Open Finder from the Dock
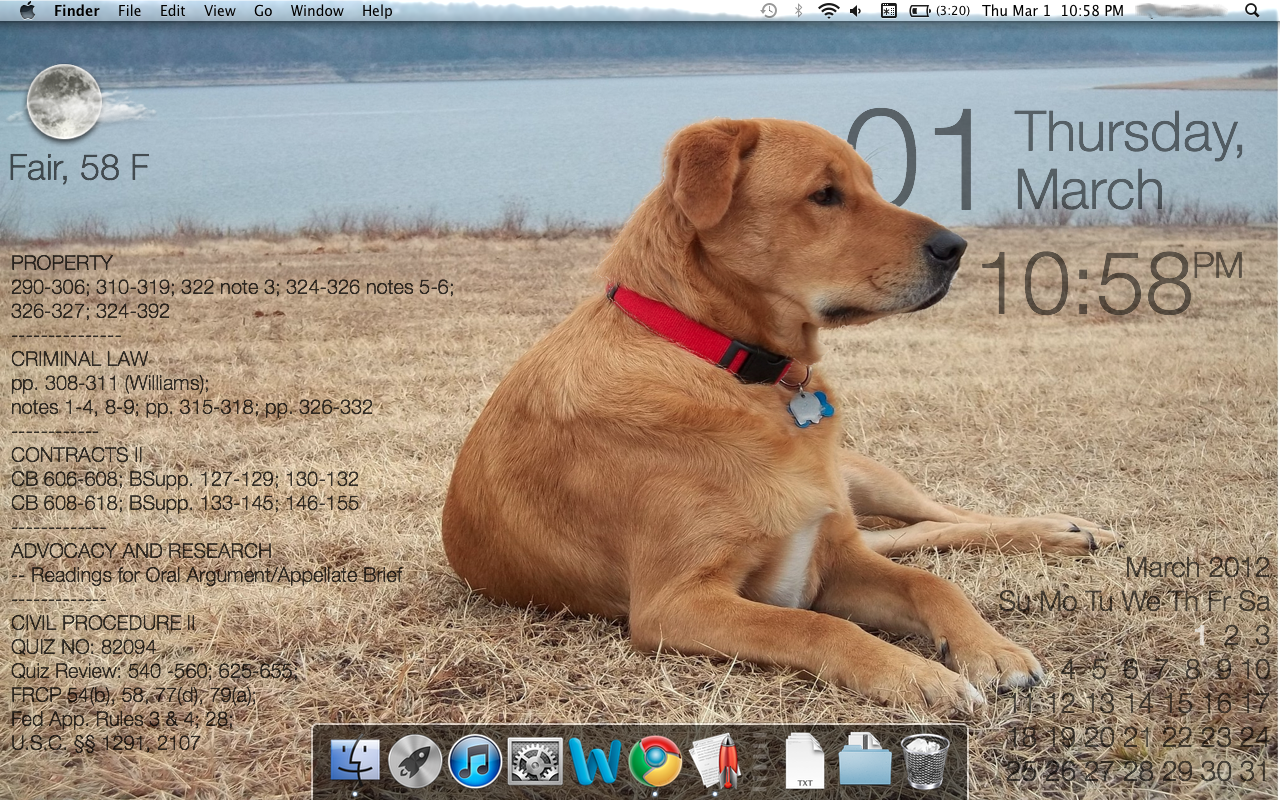 (355, 762)
